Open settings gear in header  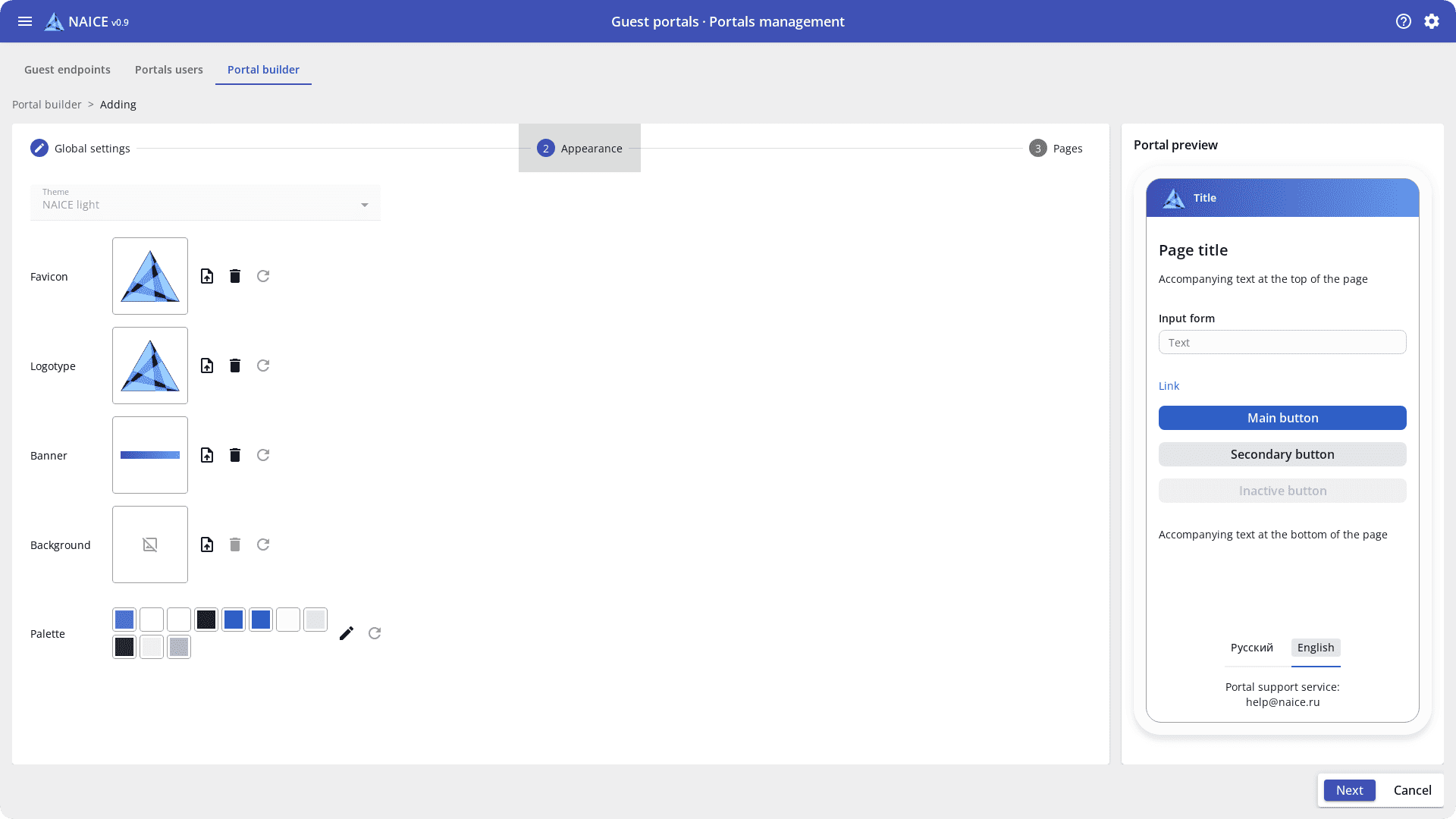click(x=1432, y=21)
